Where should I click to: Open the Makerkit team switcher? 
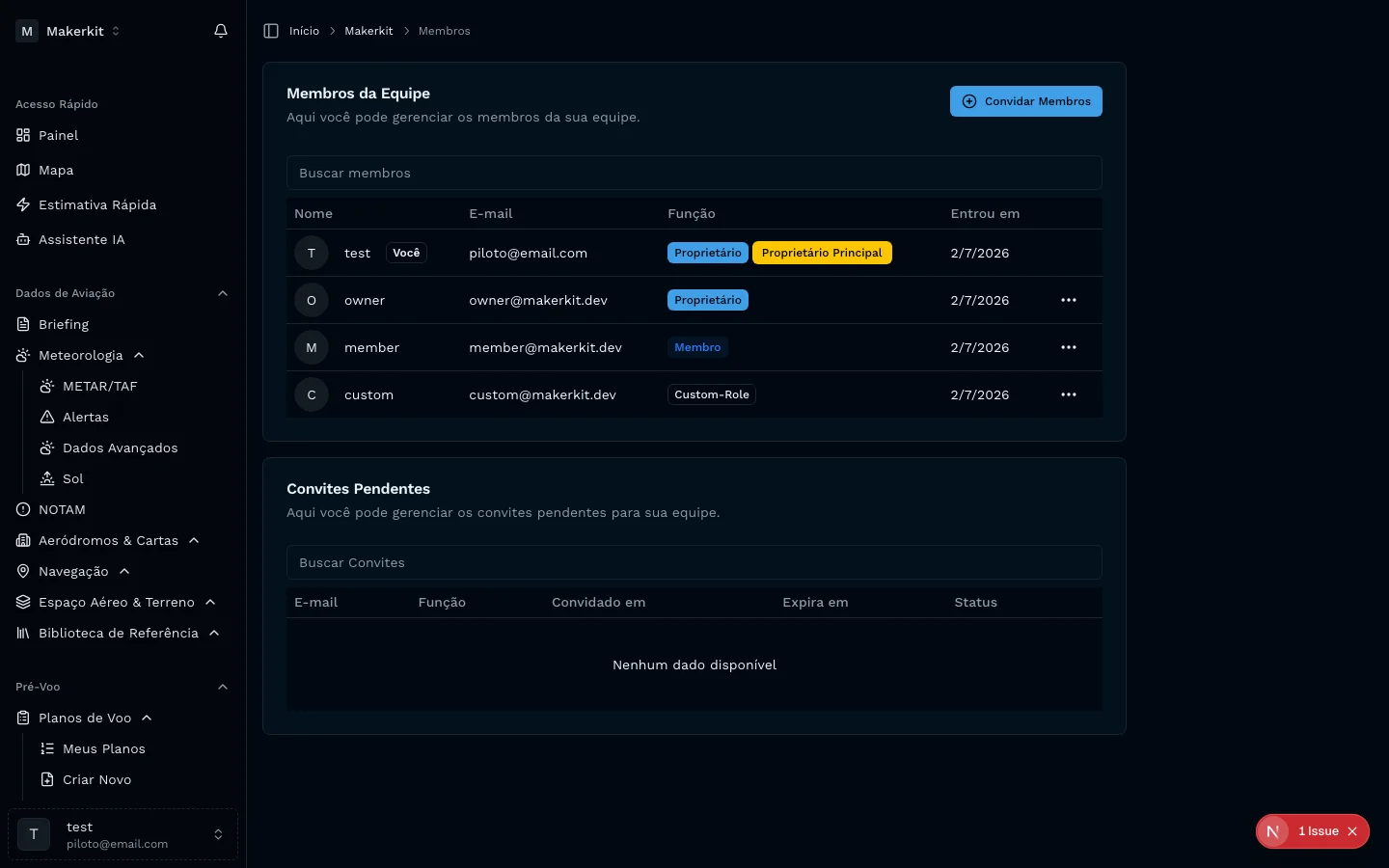(68, 31)
